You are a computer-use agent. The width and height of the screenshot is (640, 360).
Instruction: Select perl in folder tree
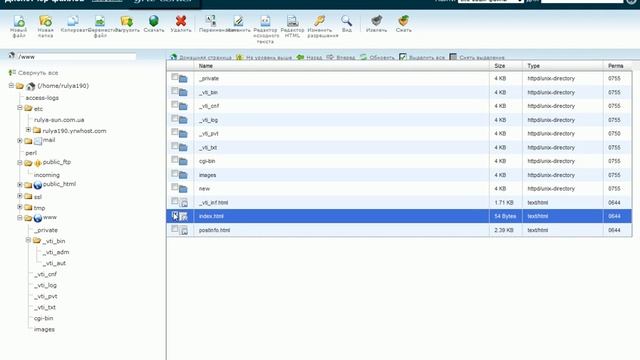click(x=31, y=153)
